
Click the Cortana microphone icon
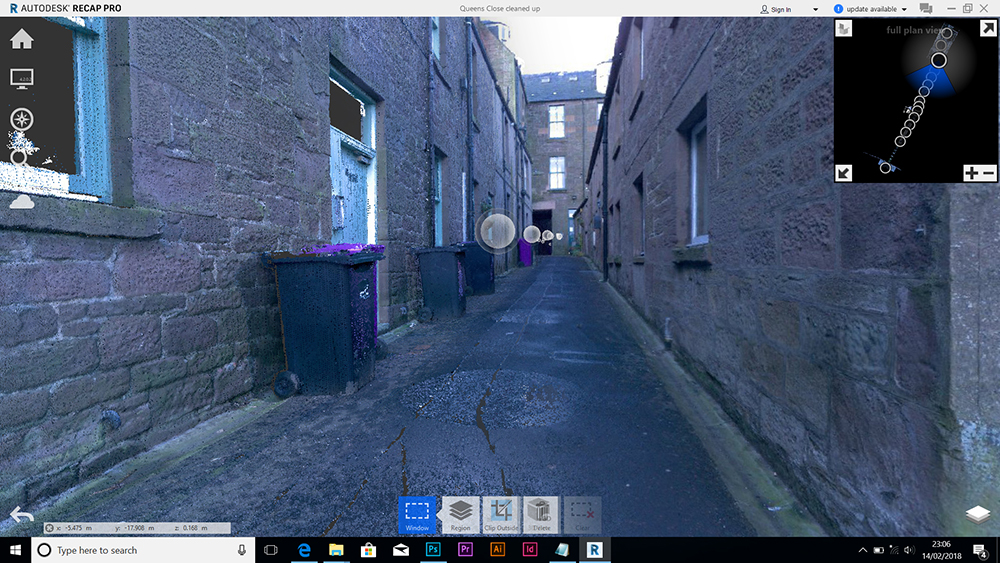tap(242, 550)
